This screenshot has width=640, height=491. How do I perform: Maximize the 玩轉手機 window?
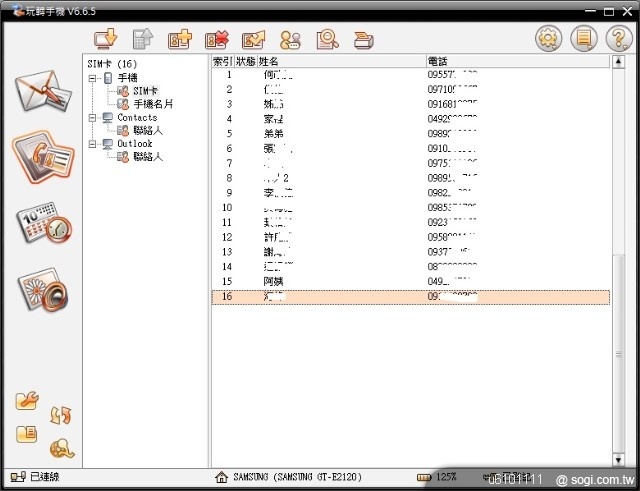point(609,11)
